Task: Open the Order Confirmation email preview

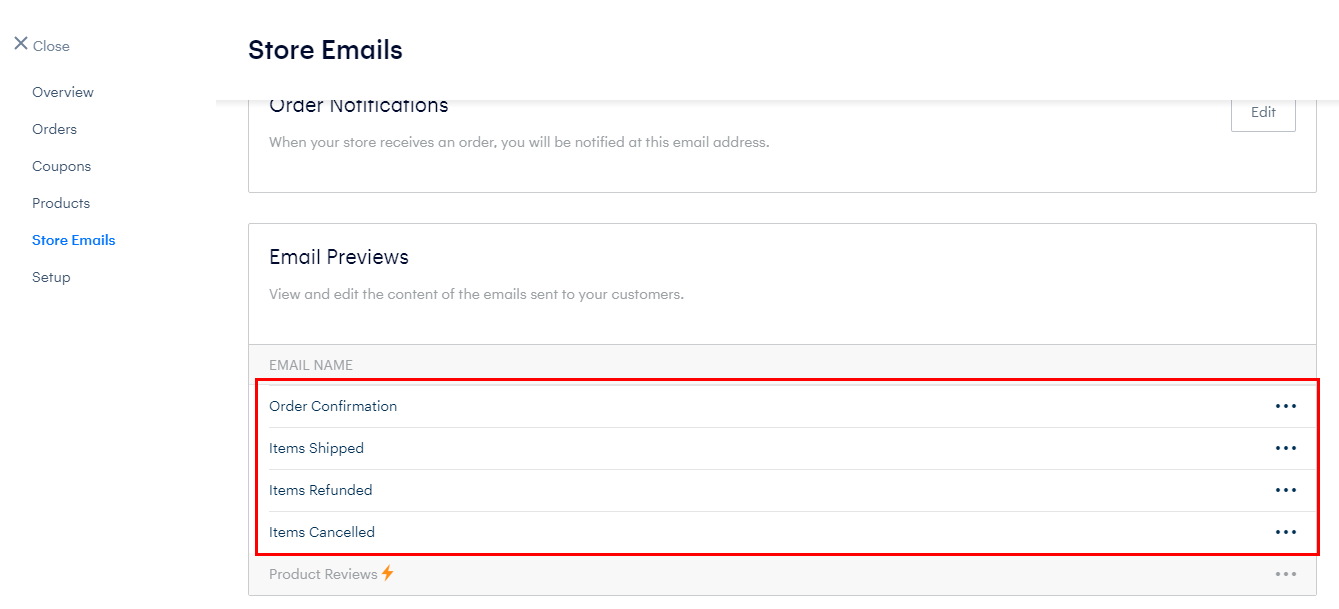Action: pos(333,406)
